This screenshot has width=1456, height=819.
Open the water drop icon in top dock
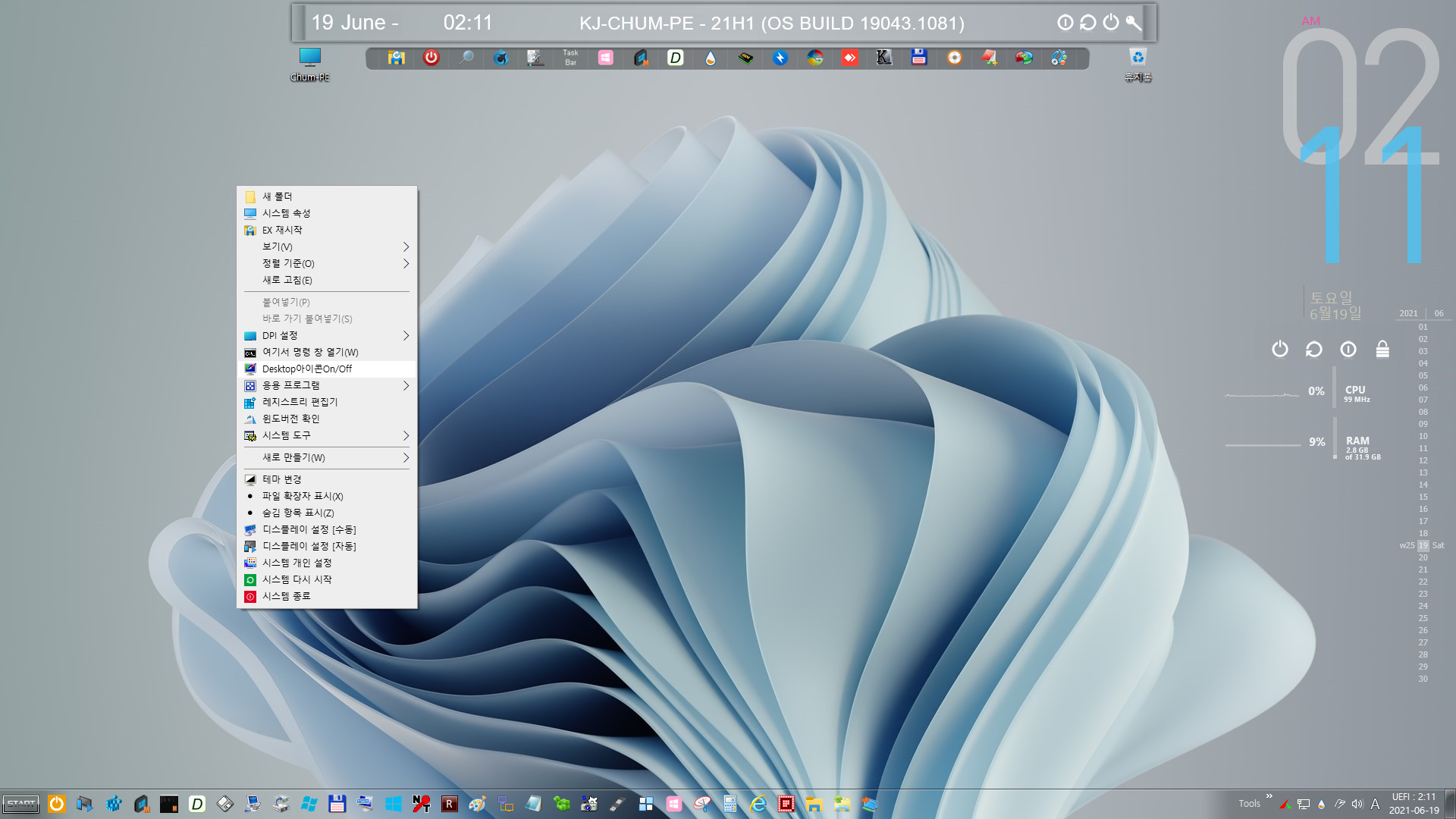pos(710,58)
